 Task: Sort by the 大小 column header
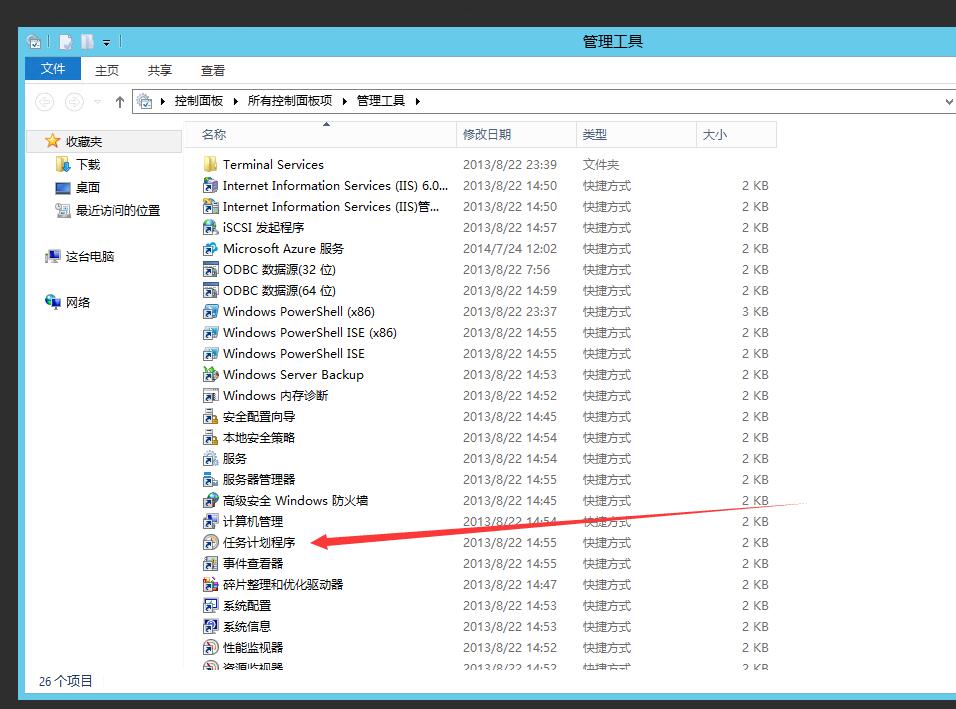click(x=737, y=134)
